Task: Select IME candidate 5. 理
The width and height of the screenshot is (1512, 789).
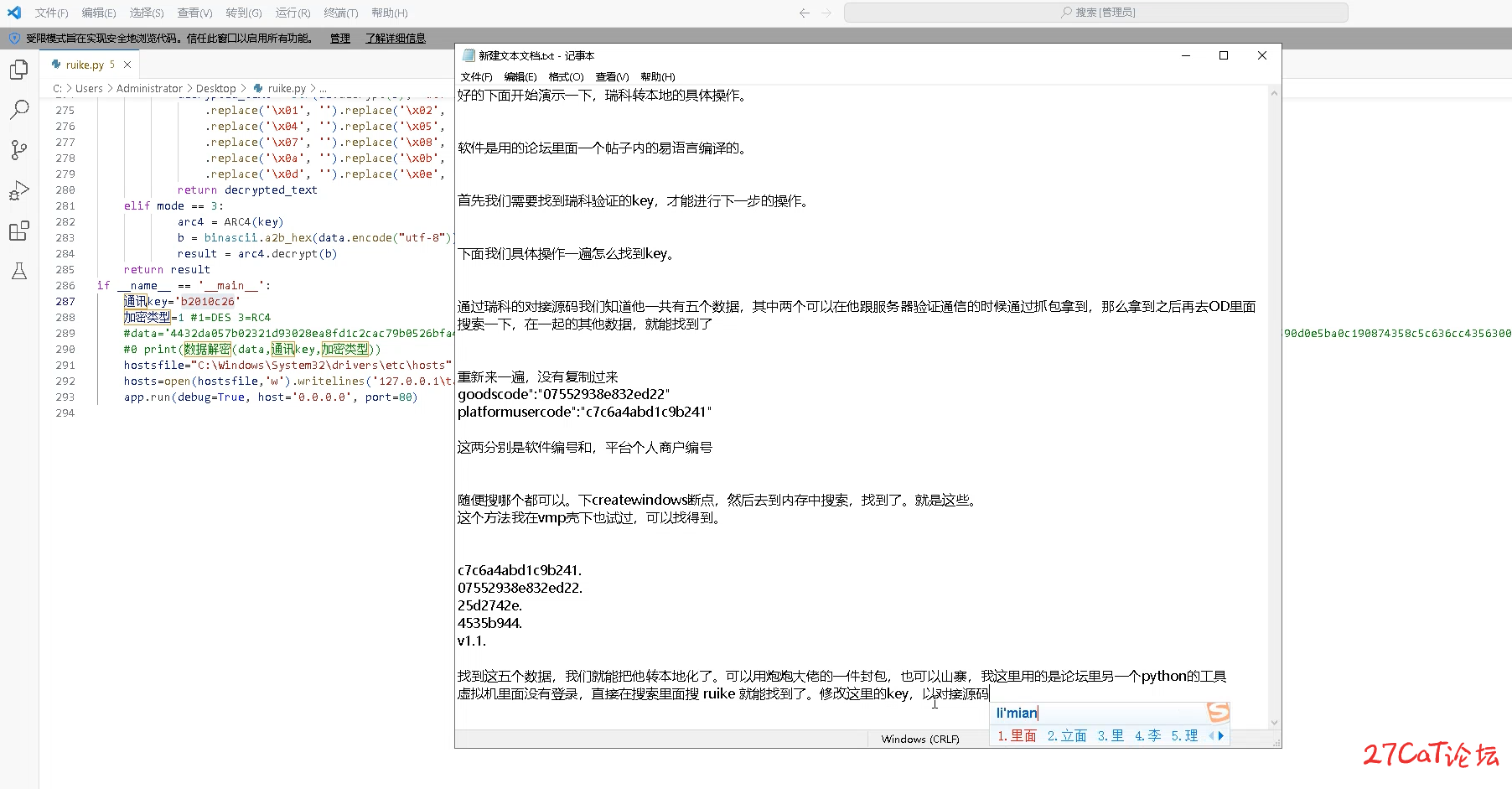Action: 1184,735
